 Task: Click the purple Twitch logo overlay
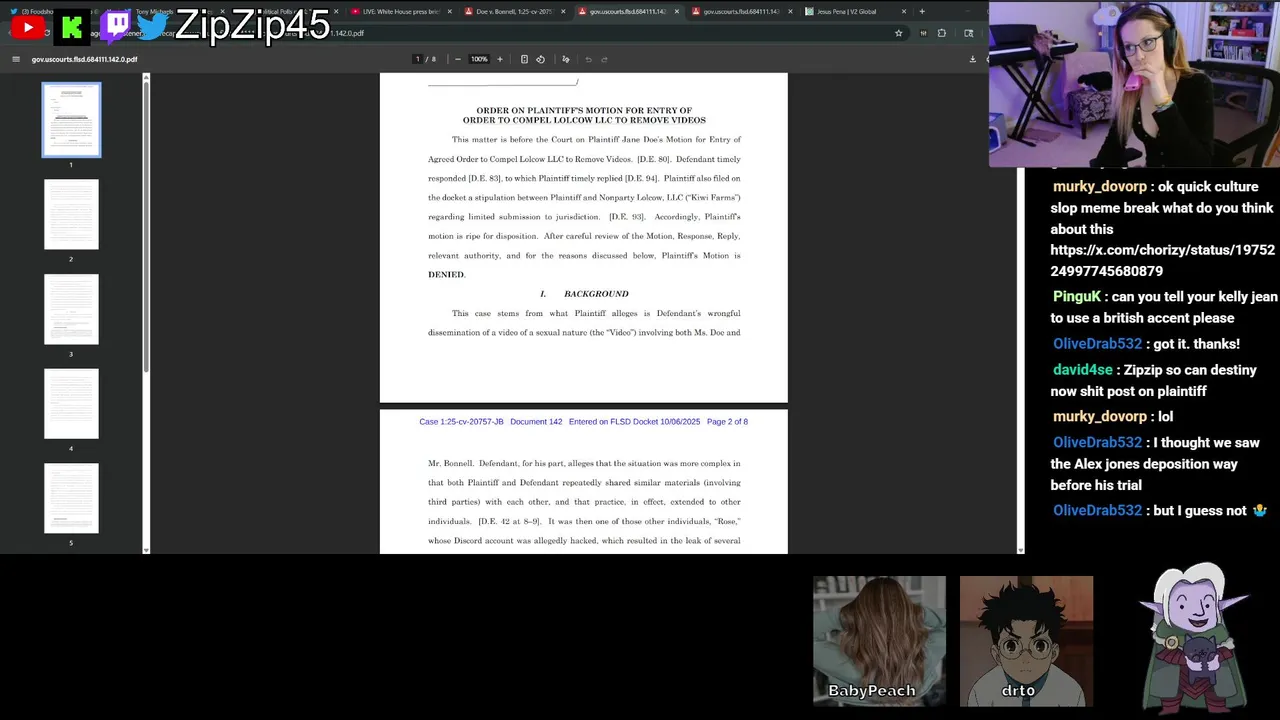[116, 26]
